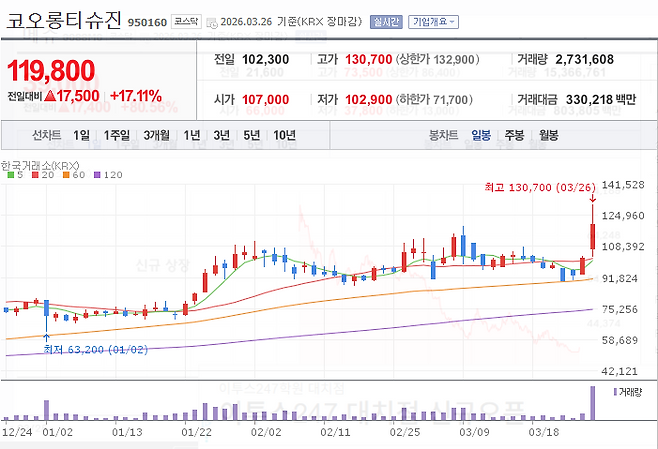This screenshot has width=658, height=449.
Task: Click the change rate +17.11%
Action: pyautogui.click(x=136, y=96)
